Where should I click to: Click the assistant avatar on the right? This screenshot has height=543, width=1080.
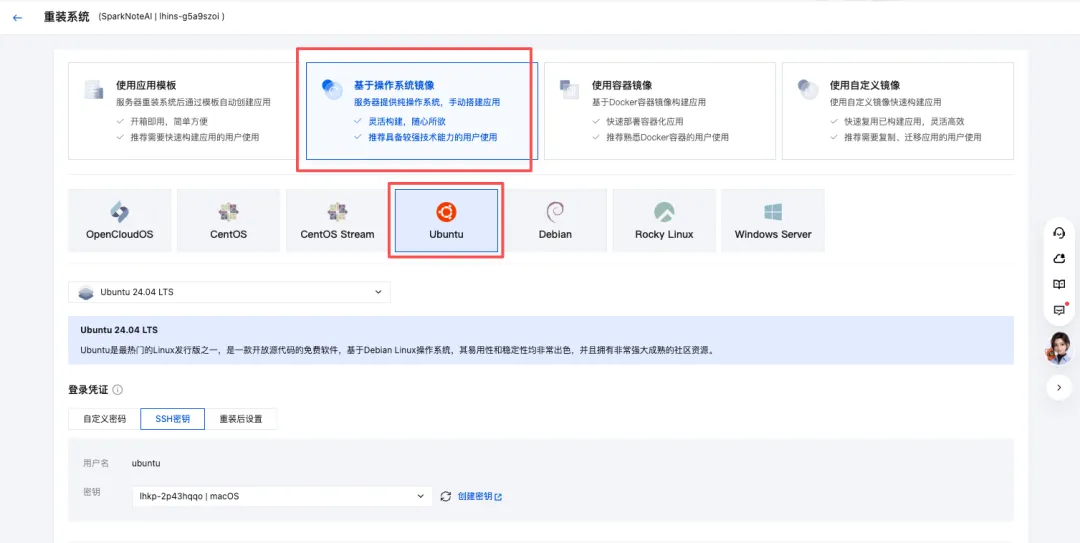1059,348
